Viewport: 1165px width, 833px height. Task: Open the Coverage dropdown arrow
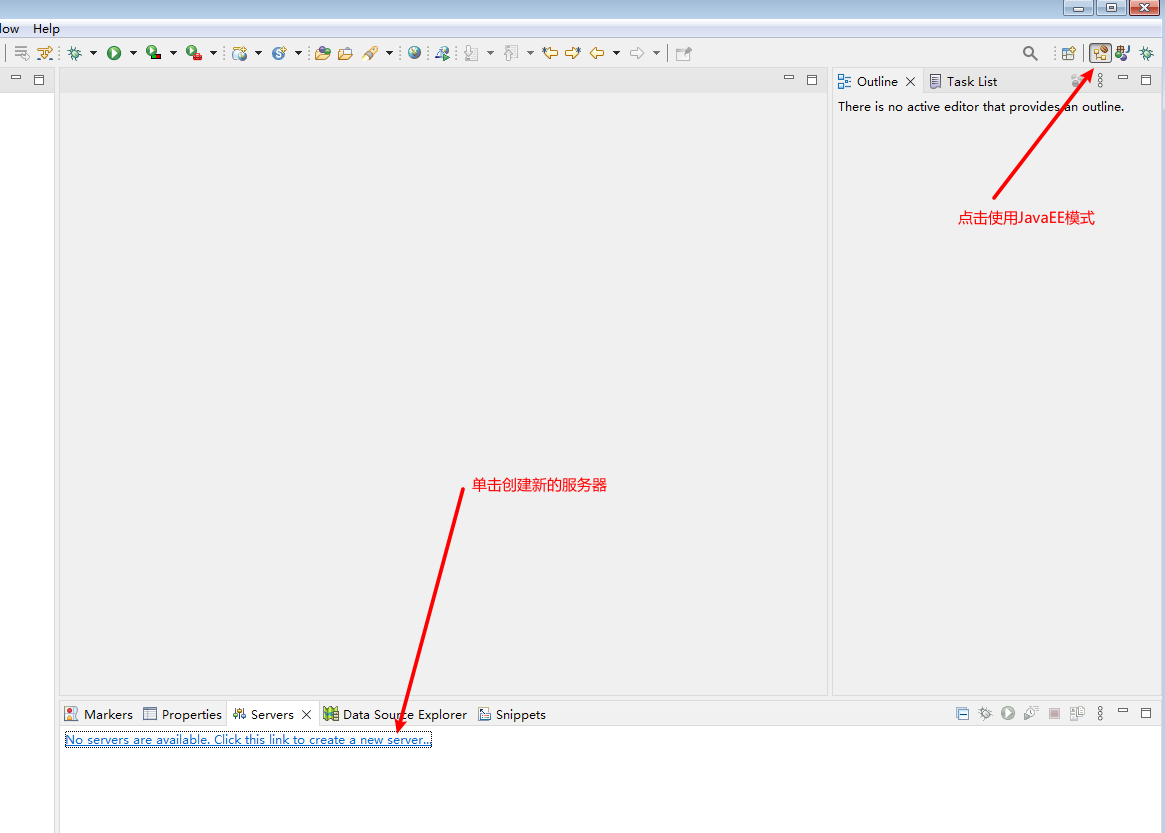coord(173,53)
